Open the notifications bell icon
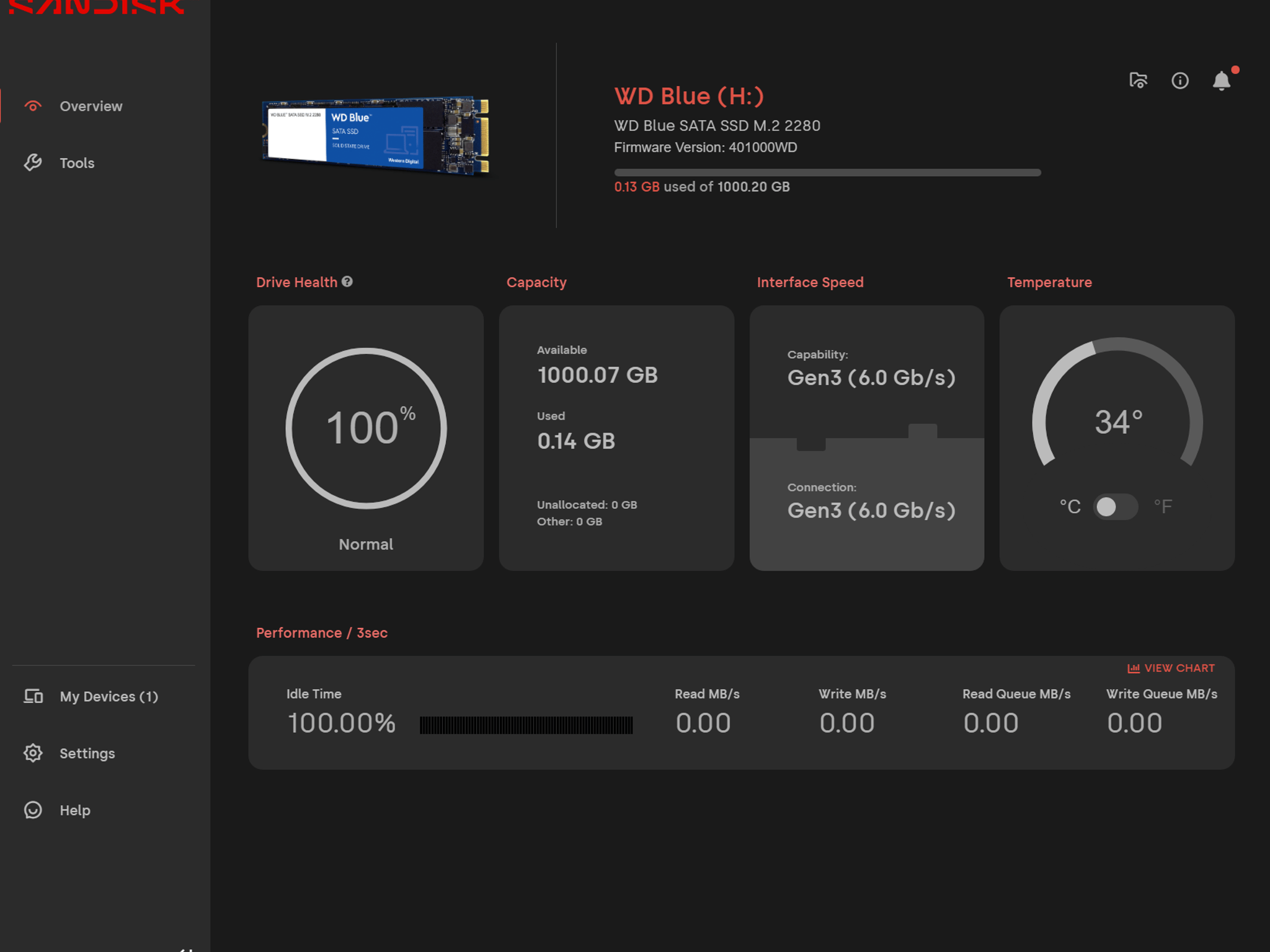 pyautogui.click(x=1222, y=81)
